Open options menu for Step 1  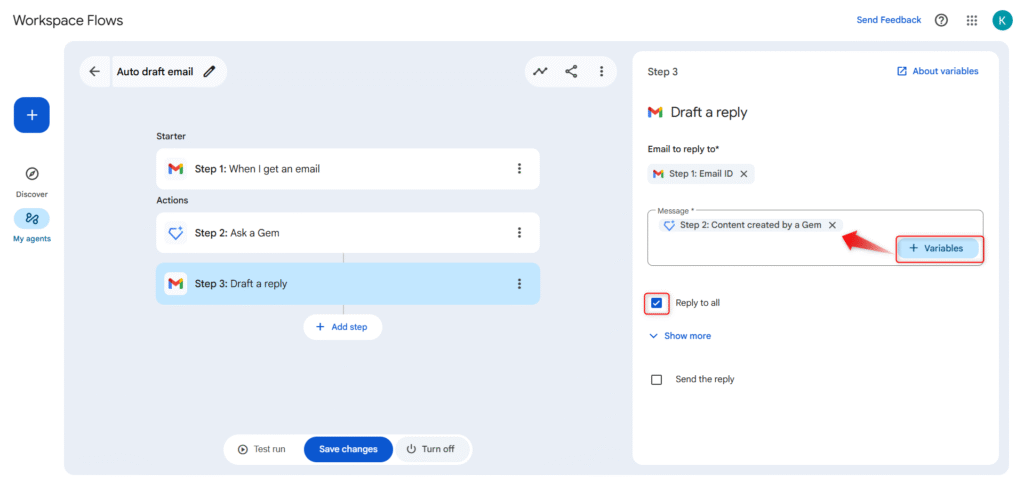point(519,169)
